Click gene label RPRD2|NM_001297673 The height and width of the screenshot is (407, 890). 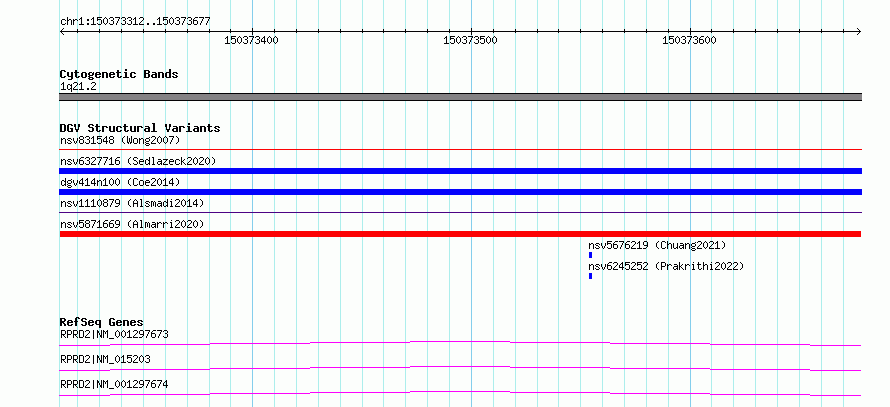pyautogui.click(x=114, y=334)
